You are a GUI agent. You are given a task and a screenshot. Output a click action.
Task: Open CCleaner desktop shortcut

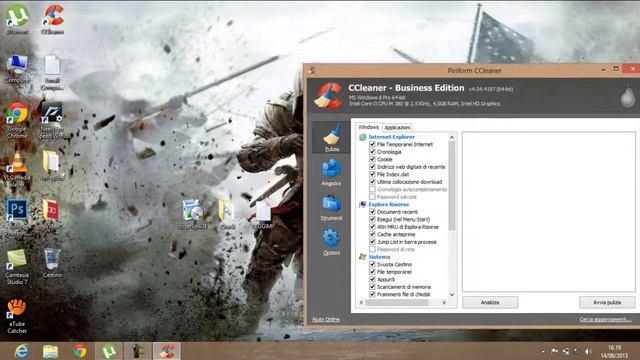tap(53, 19)
